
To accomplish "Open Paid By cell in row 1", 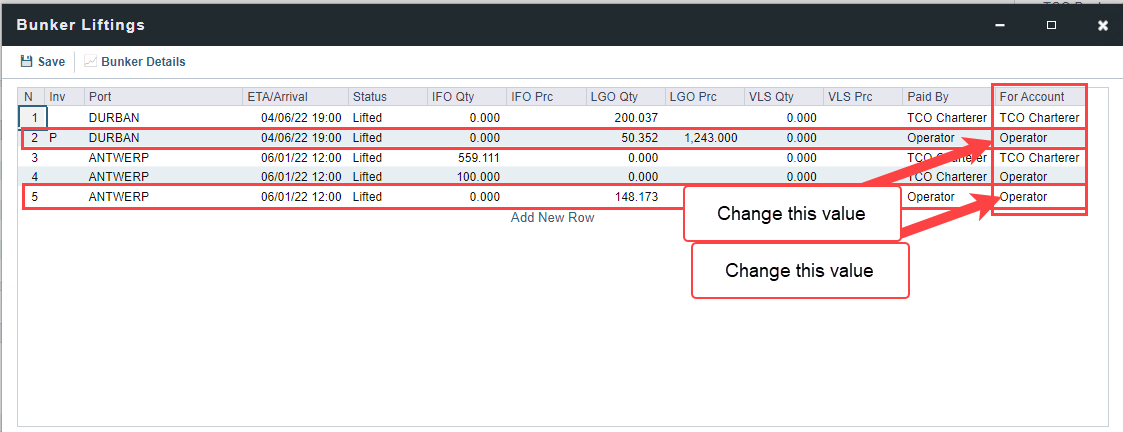I will 945,117.
